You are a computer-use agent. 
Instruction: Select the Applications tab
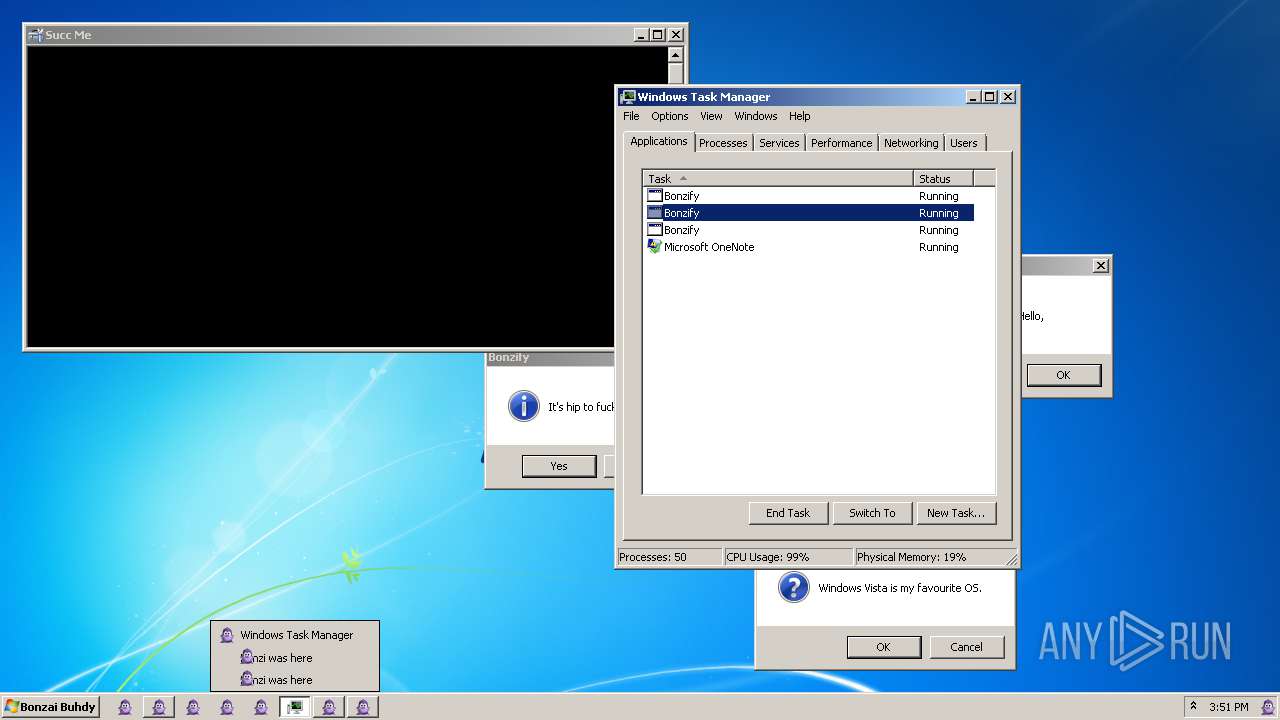tap(659, 141)
